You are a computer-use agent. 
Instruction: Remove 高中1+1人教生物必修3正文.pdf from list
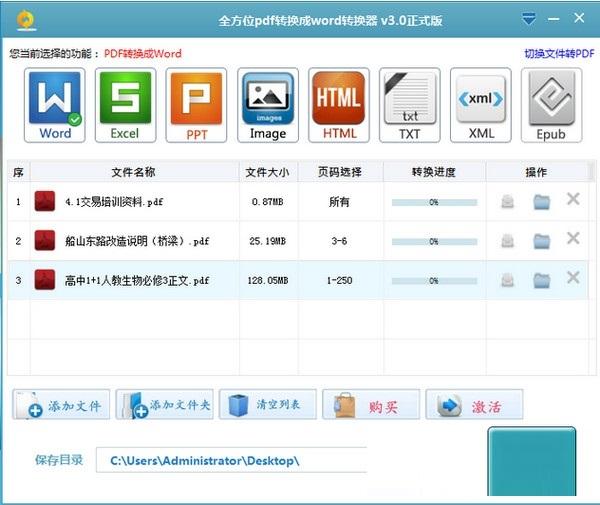573,278
